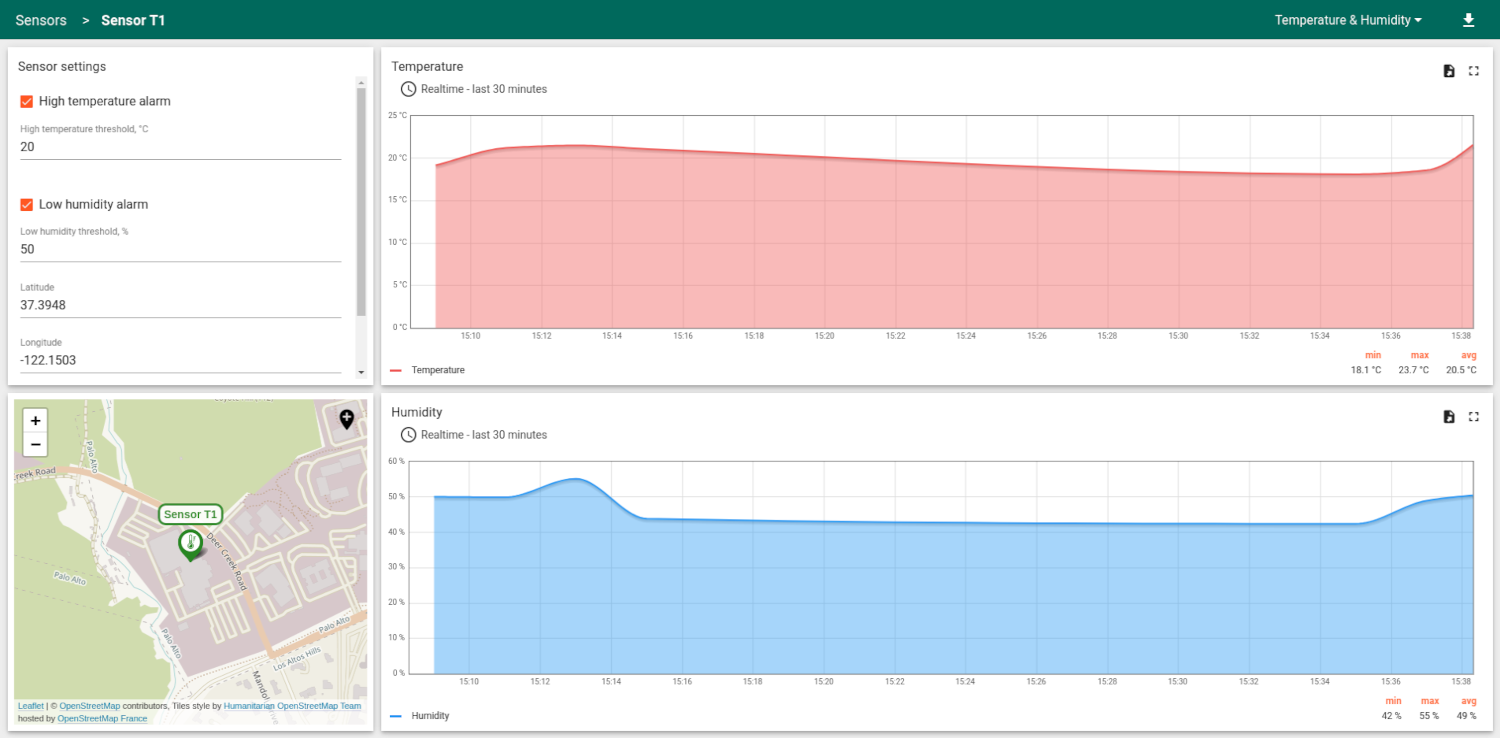Go back to Sensors breadcrumb
This screenshot has height=738, width=1500.
(x=41, y=20)
